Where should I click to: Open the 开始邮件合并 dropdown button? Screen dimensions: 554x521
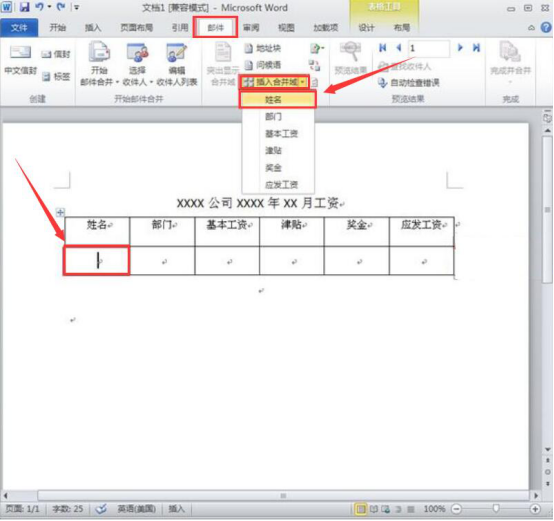(99, 64)
